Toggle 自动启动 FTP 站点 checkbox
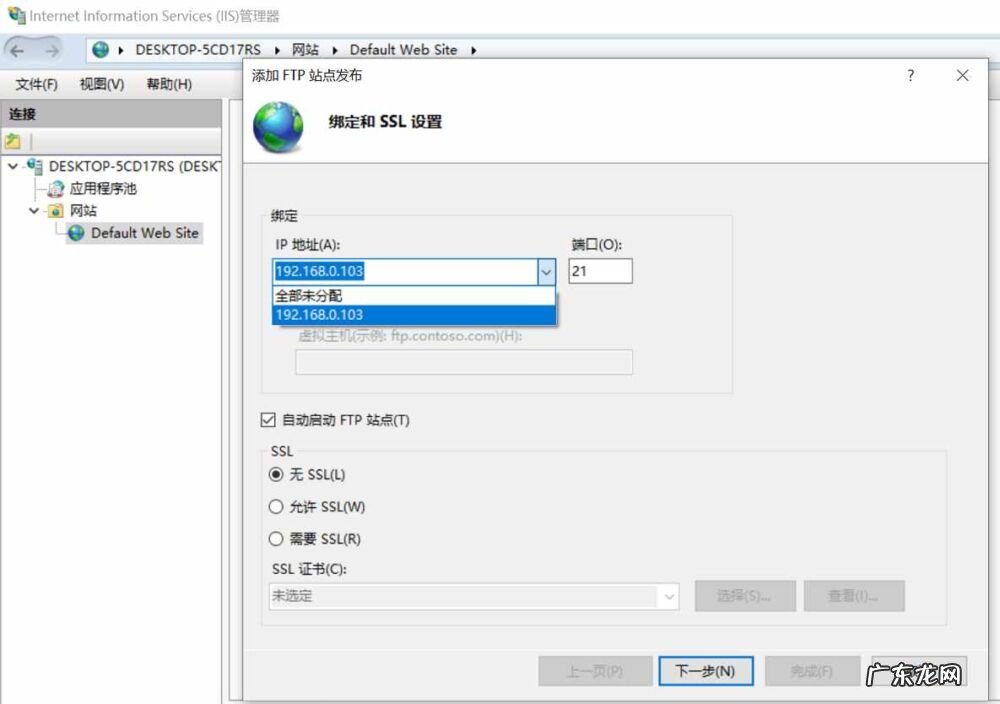Screen dimensions: 1000x704 (268, 420)
